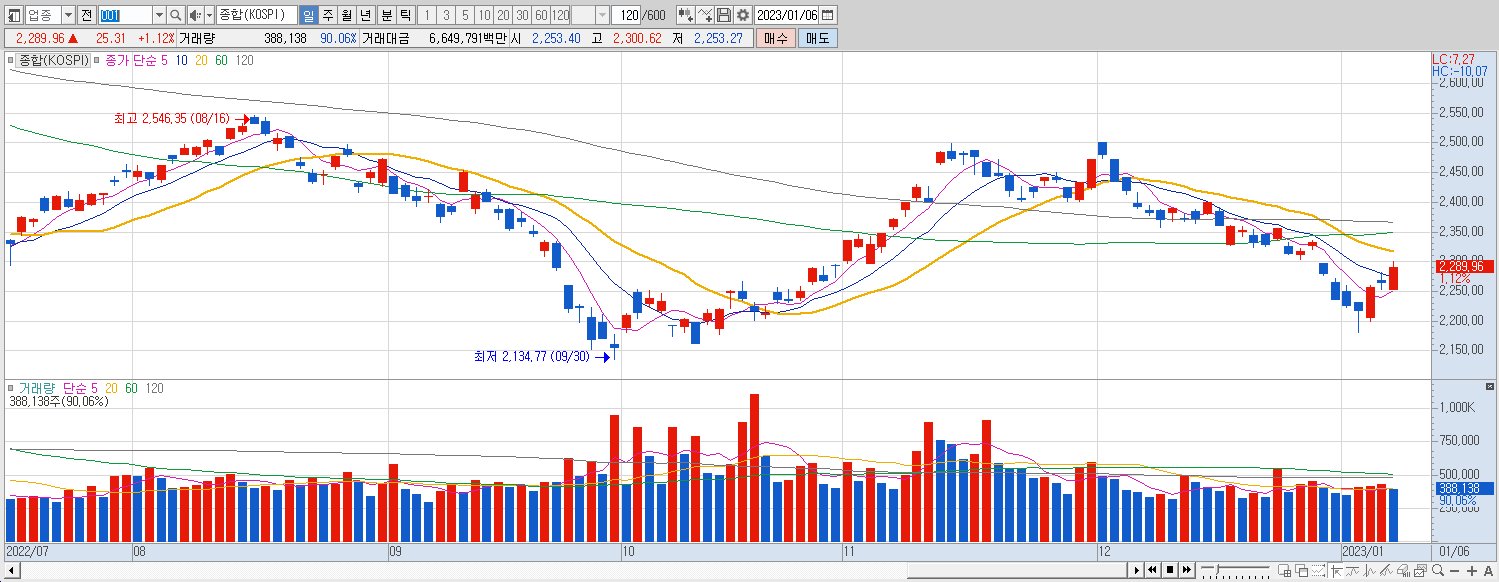Click the bar count field 120
1499x582 pixels.
[x=626, y=15]
